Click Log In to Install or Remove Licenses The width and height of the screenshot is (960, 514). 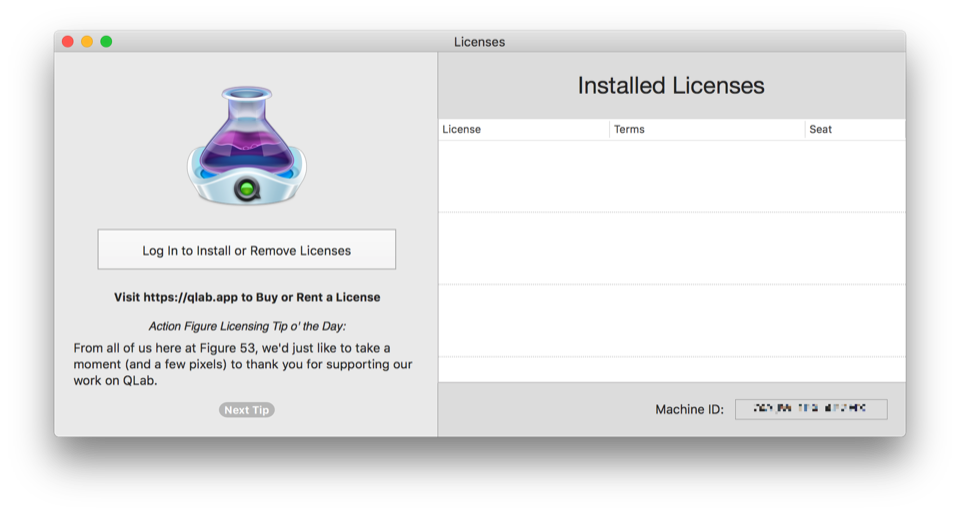(x=246, y=250)
